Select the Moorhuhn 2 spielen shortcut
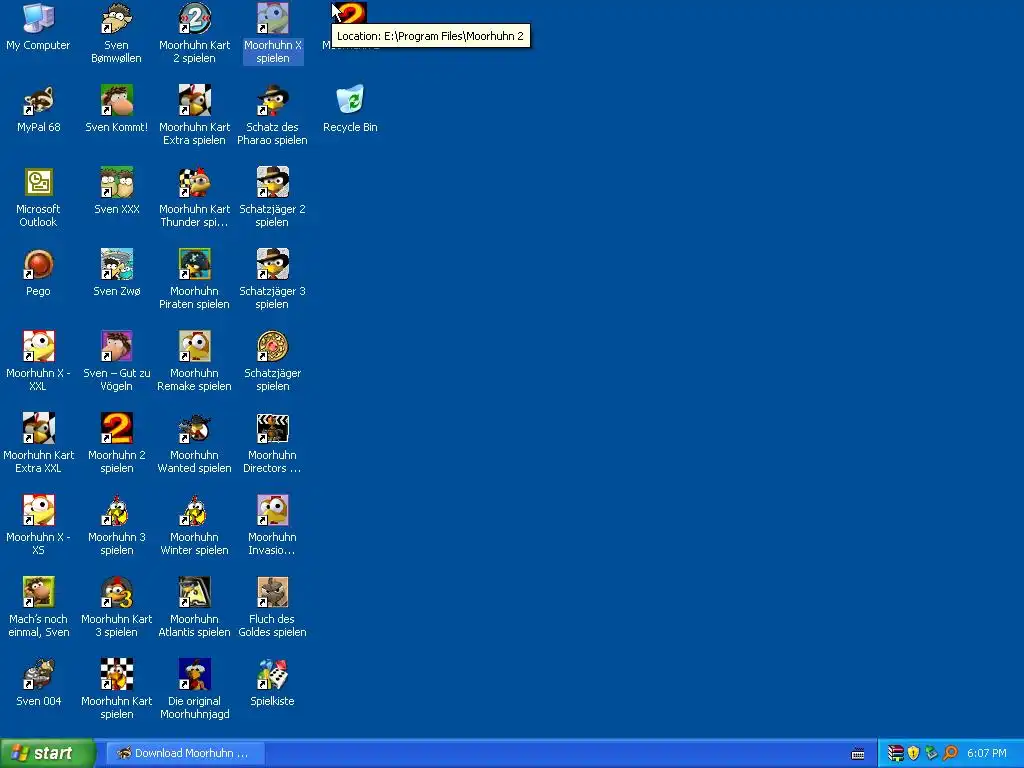This screenshot has width=1024, height=768. point(116,428)
